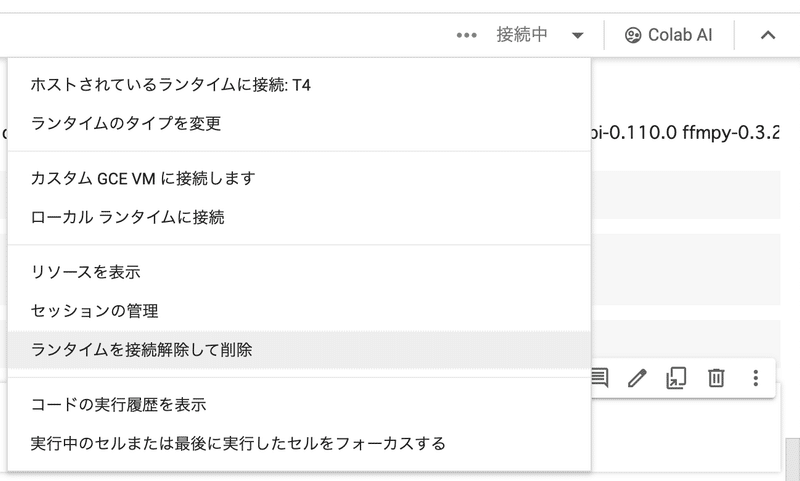
Task: Select カスタム GCE VM に接続します
Action: 143,178
